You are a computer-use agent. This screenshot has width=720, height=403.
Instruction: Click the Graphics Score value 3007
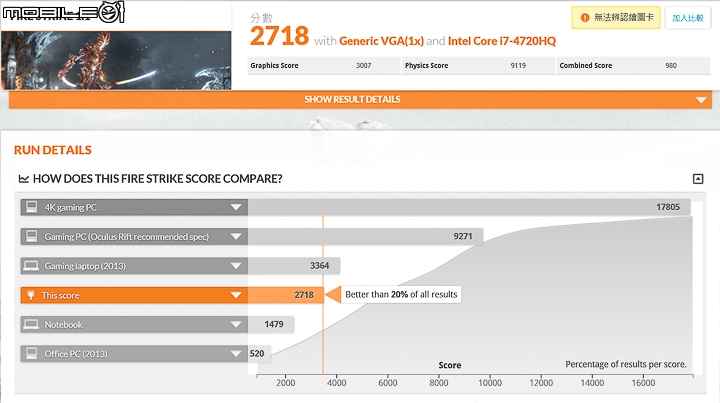click(363, 66)
